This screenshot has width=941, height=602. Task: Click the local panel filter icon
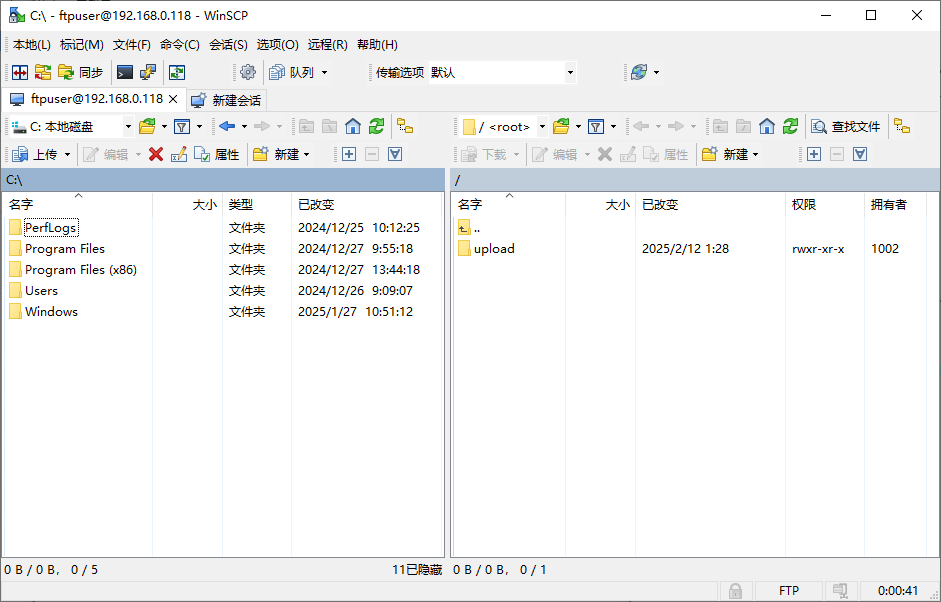(182, 127)
